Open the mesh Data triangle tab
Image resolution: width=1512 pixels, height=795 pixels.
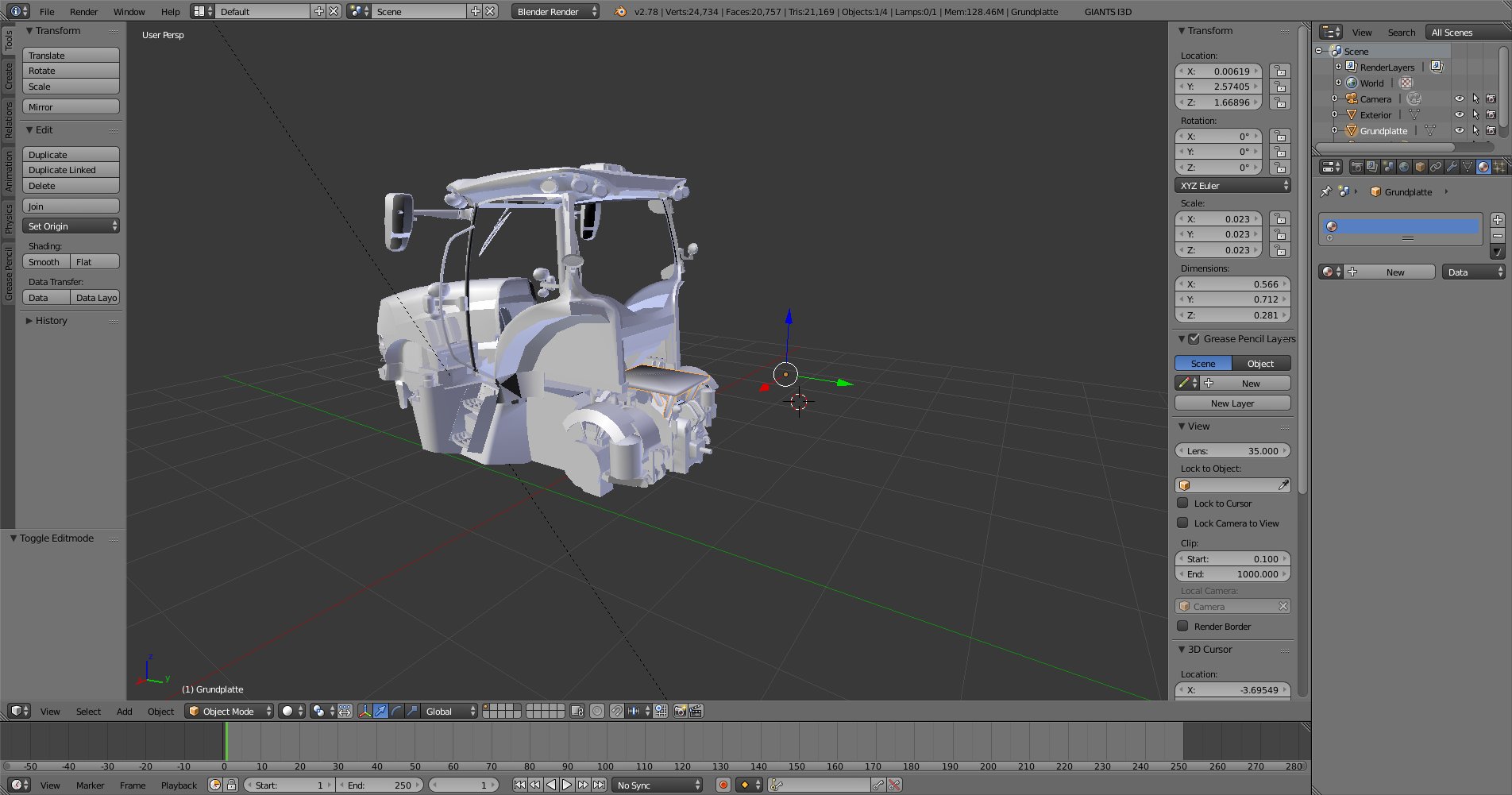coord(1468,167)
